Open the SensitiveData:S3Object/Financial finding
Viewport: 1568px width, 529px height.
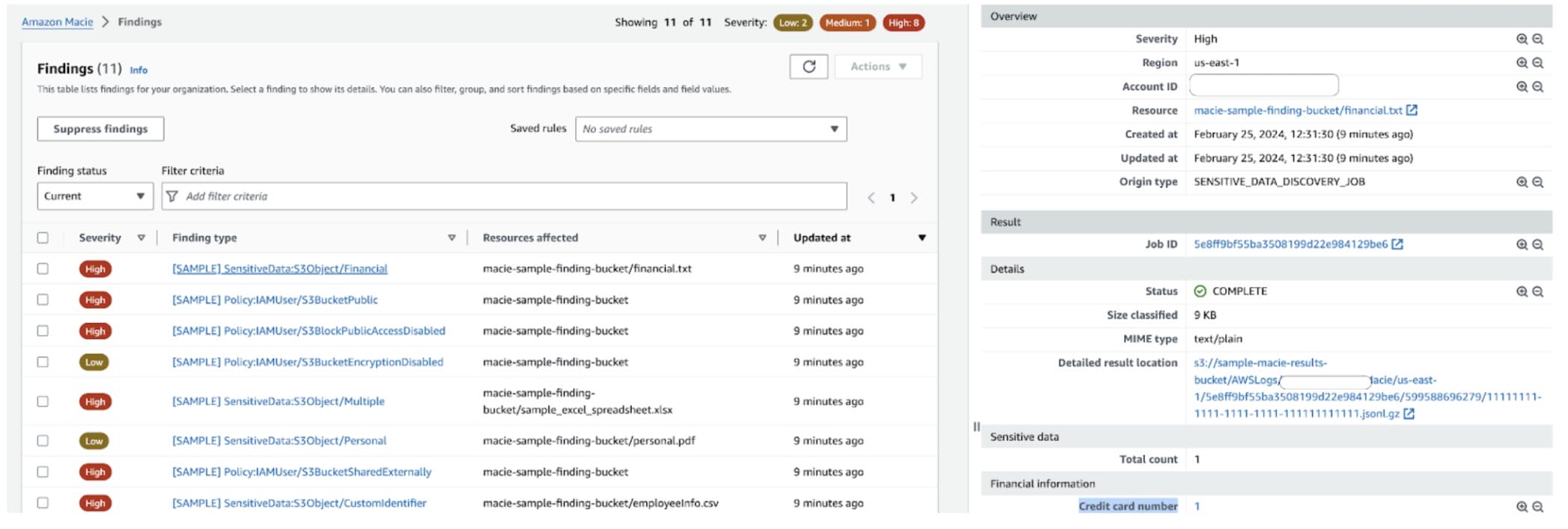[280, 269]
